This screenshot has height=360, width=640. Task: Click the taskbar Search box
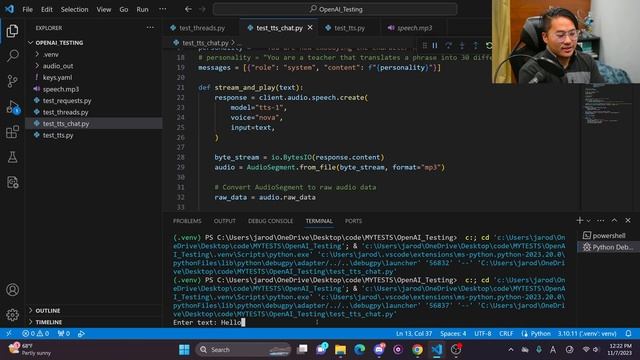(243, 349)
